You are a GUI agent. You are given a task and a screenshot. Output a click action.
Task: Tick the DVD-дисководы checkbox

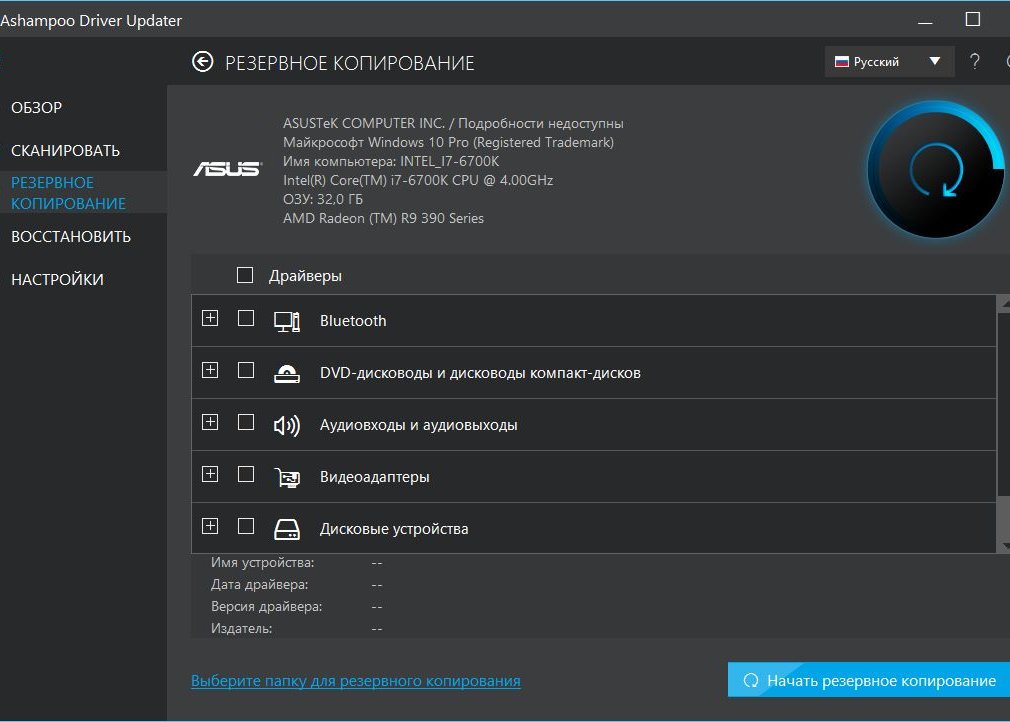[x=245, y=370]
